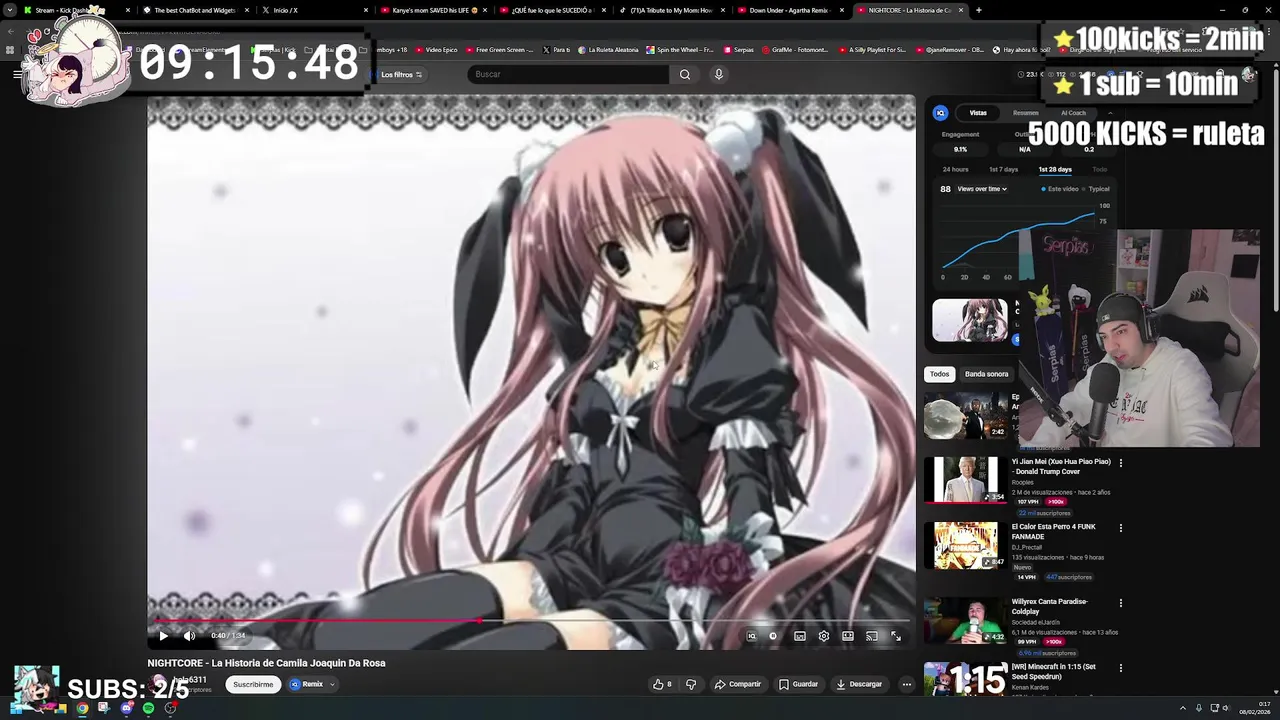Open options menu for Donald Trump Cover video
Screen dimensions: 1280x720
(1120, 463)
